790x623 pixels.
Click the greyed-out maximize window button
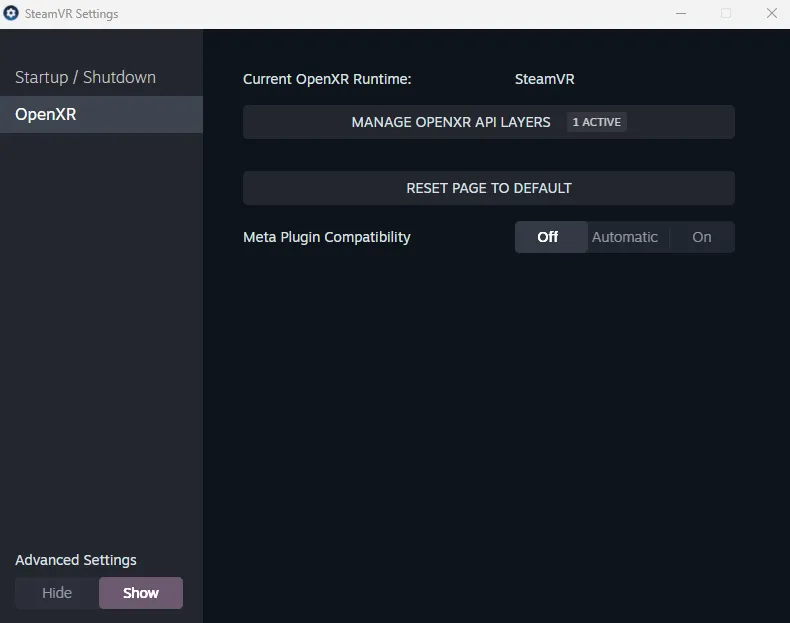726,14
